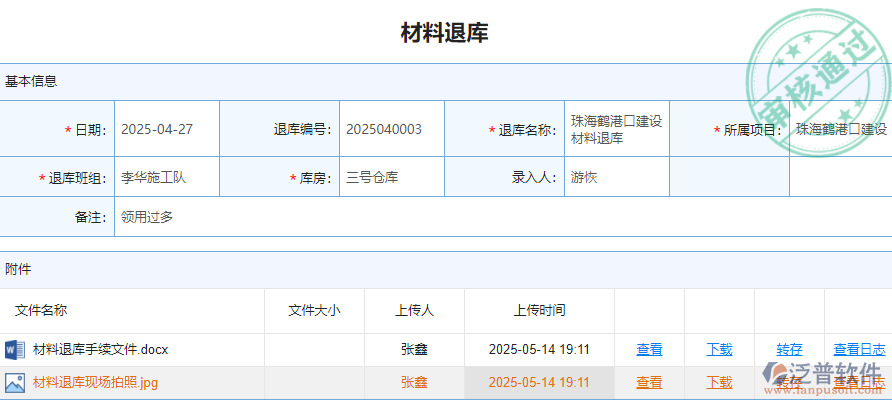Open the 材料退库手续文件.docx file name

pyautogui.click(x=100, y=350)
